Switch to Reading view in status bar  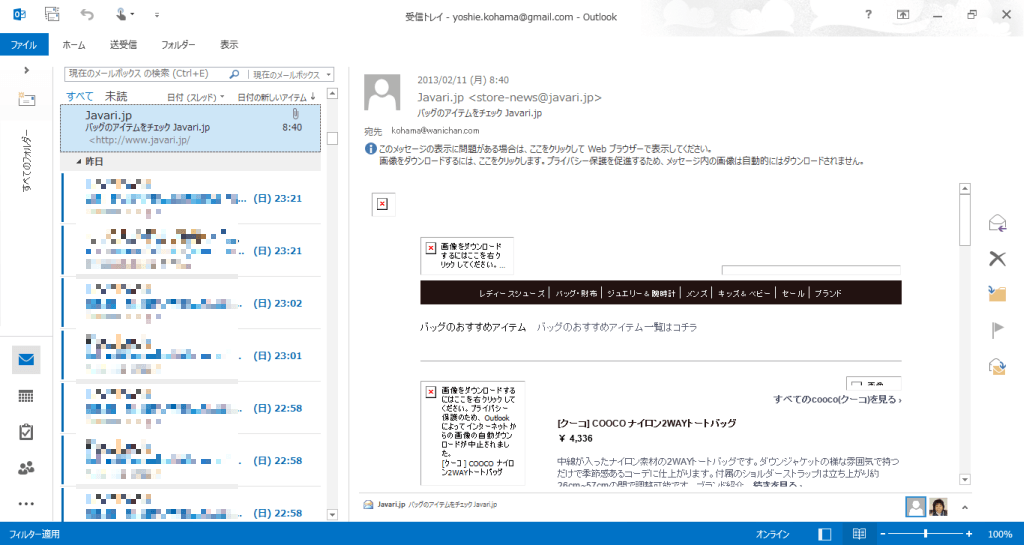pyautogui.click(x=859, y=534)
